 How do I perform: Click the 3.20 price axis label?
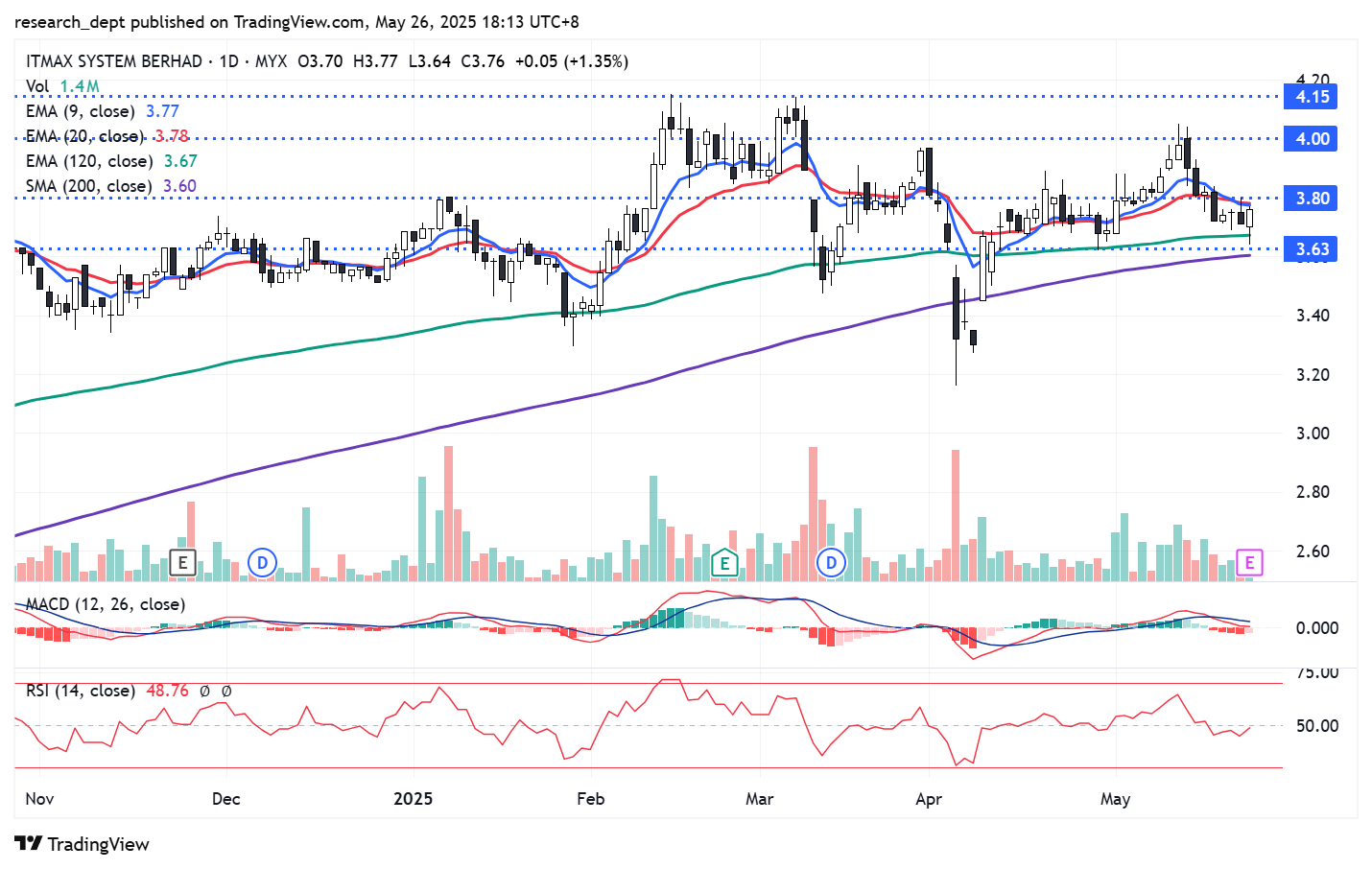[x=1313, y=375]
